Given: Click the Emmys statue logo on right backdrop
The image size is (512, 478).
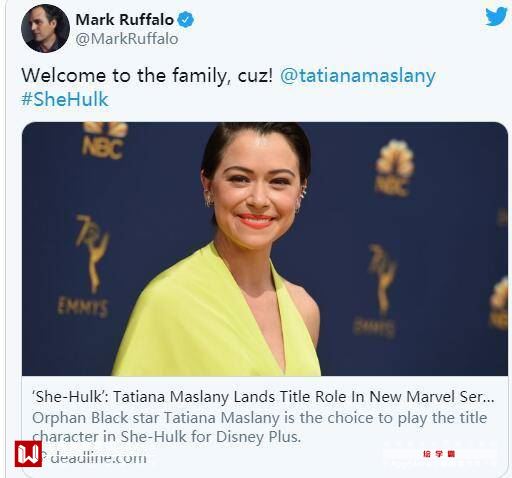Looking at the screenshot, I should point(380,291).
